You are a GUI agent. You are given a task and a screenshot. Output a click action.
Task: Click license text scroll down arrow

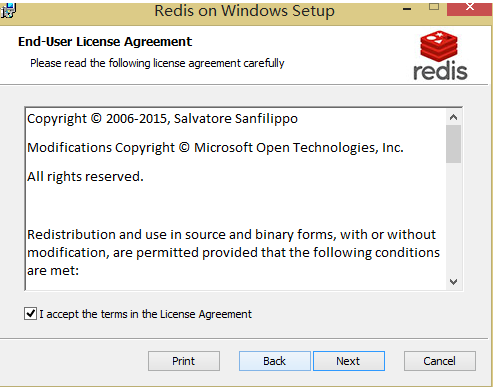[453, 282]
